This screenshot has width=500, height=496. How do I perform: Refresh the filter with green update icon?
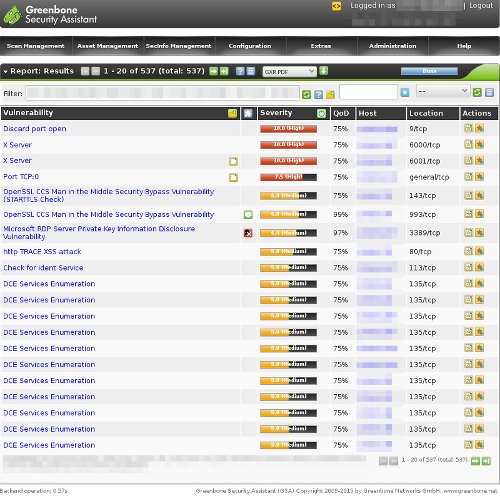(x=306, y=94)
